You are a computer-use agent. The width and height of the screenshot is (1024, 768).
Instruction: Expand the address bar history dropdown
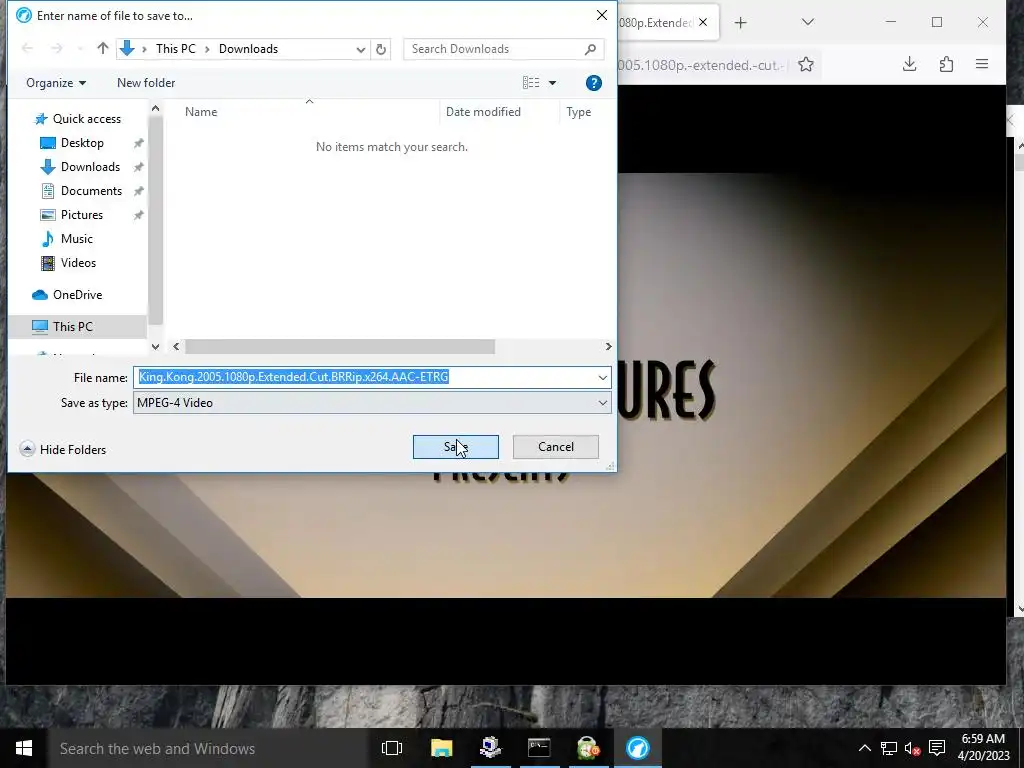point(360,49)
